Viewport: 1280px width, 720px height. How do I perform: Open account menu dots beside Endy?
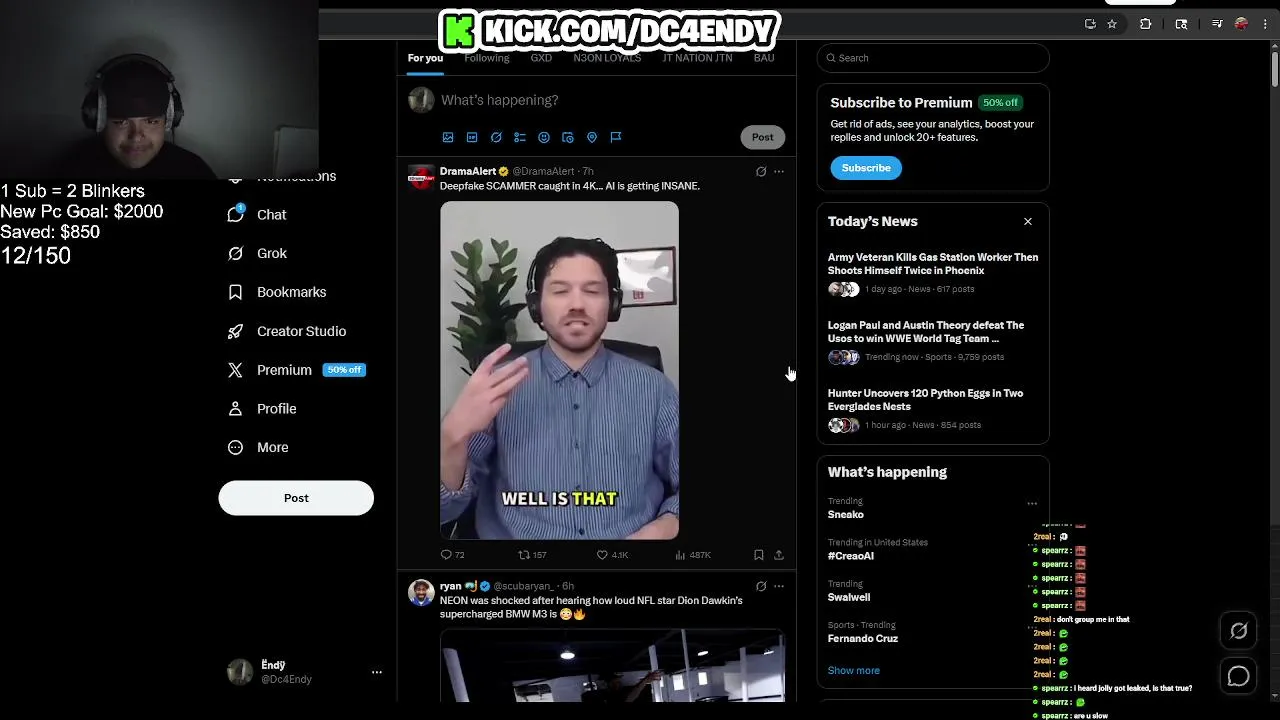(377, 672)
